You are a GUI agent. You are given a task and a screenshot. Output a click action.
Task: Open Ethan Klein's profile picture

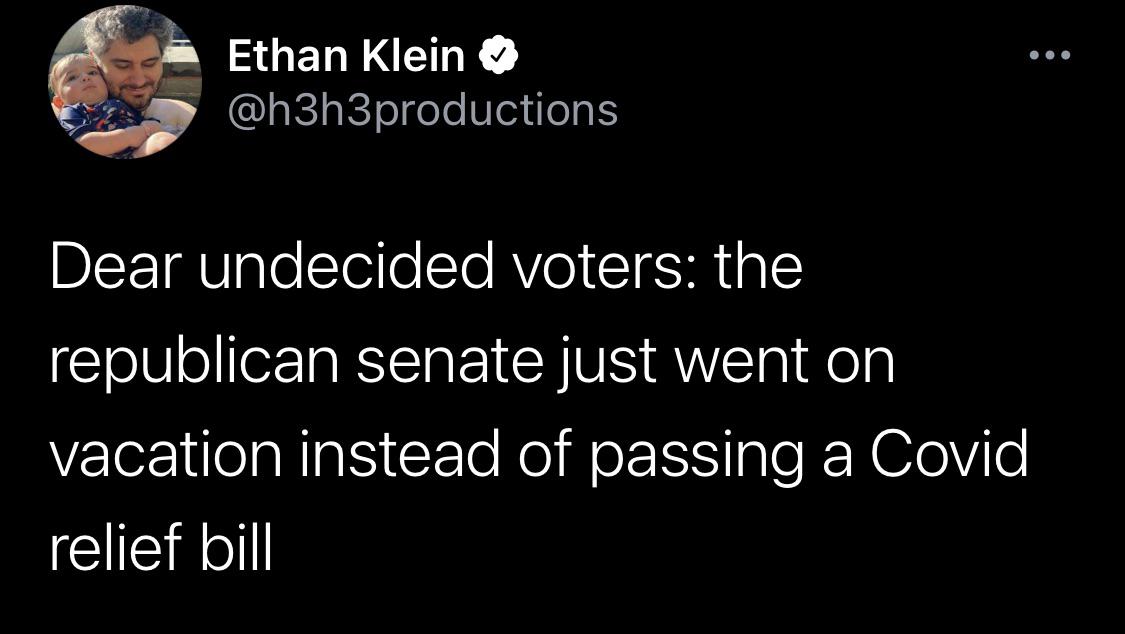click(x=124, y=84)
